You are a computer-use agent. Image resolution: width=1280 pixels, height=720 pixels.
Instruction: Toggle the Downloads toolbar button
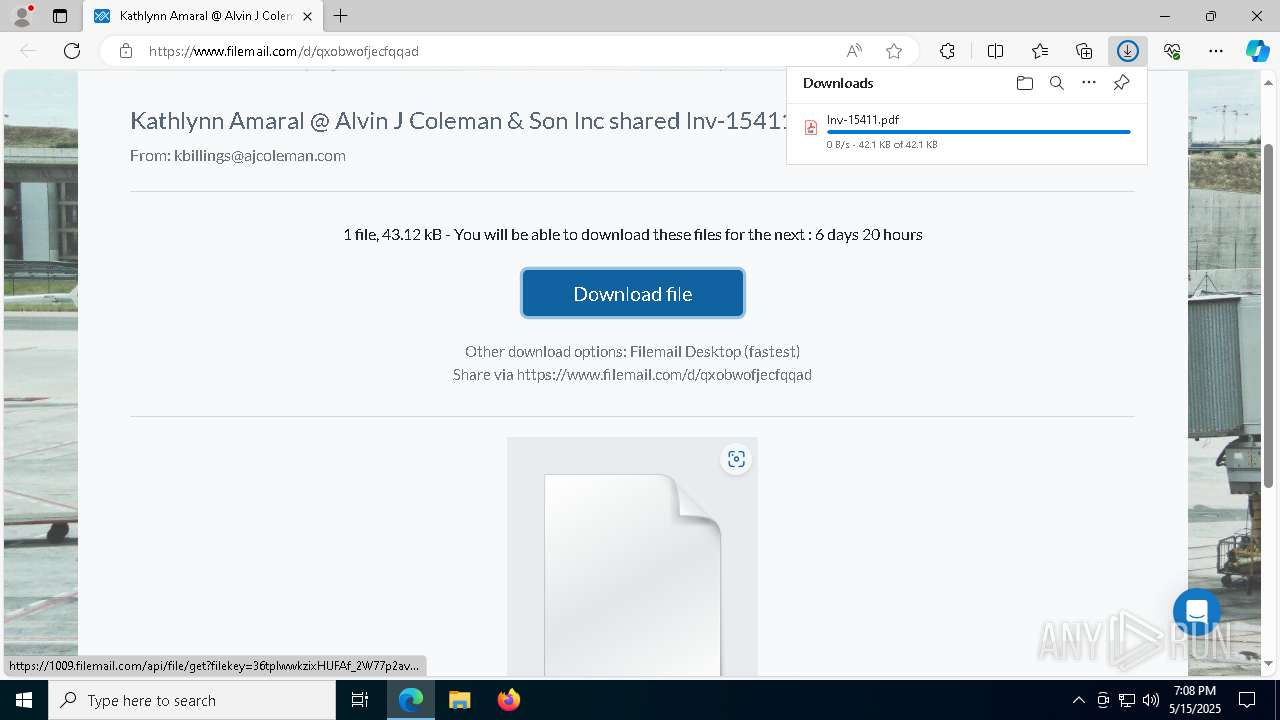coord(1128,51)
